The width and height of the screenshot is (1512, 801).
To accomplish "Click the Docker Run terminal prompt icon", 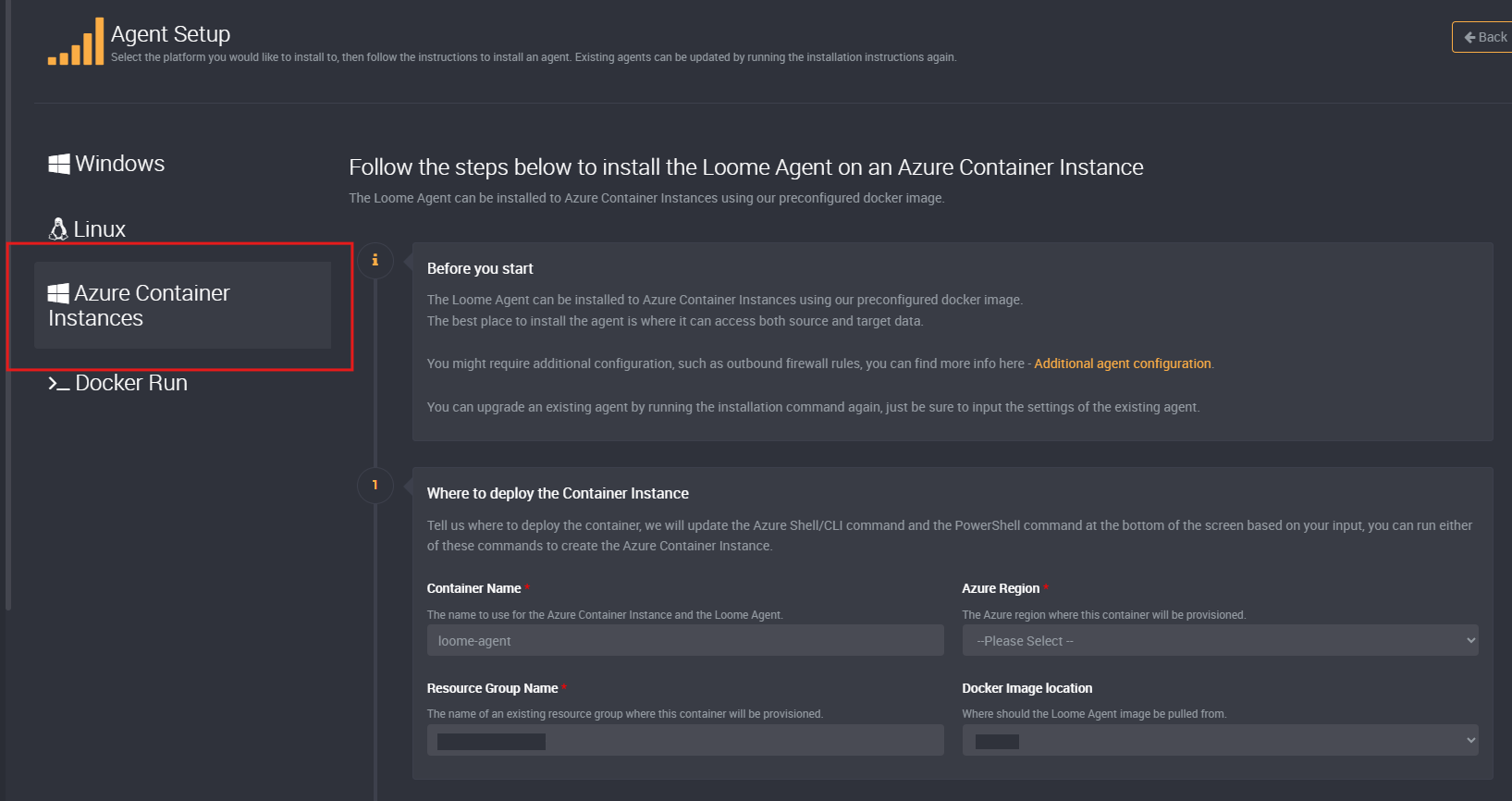I will (x=59, y=384).
